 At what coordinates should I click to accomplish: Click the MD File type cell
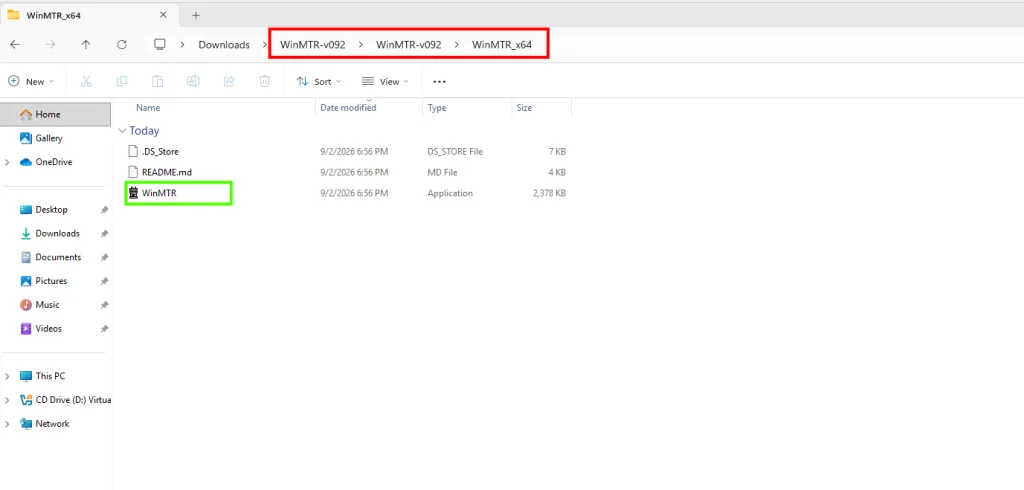point(442,172)
